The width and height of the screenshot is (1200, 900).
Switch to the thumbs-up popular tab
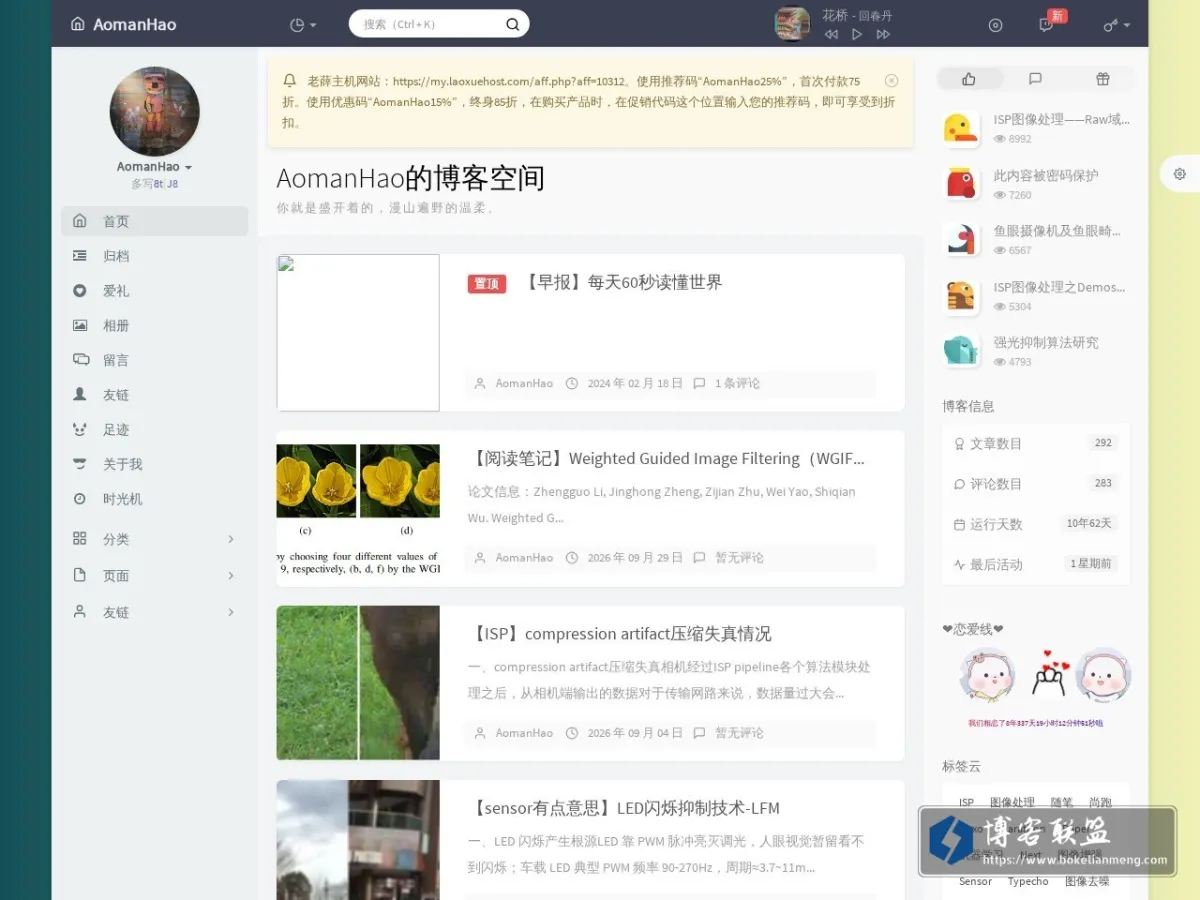coord(968,79)
